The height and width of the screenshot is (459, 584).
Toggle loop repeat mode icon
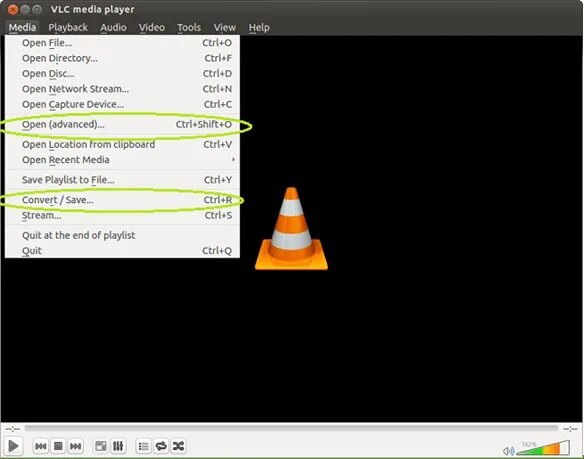(161, 446)
